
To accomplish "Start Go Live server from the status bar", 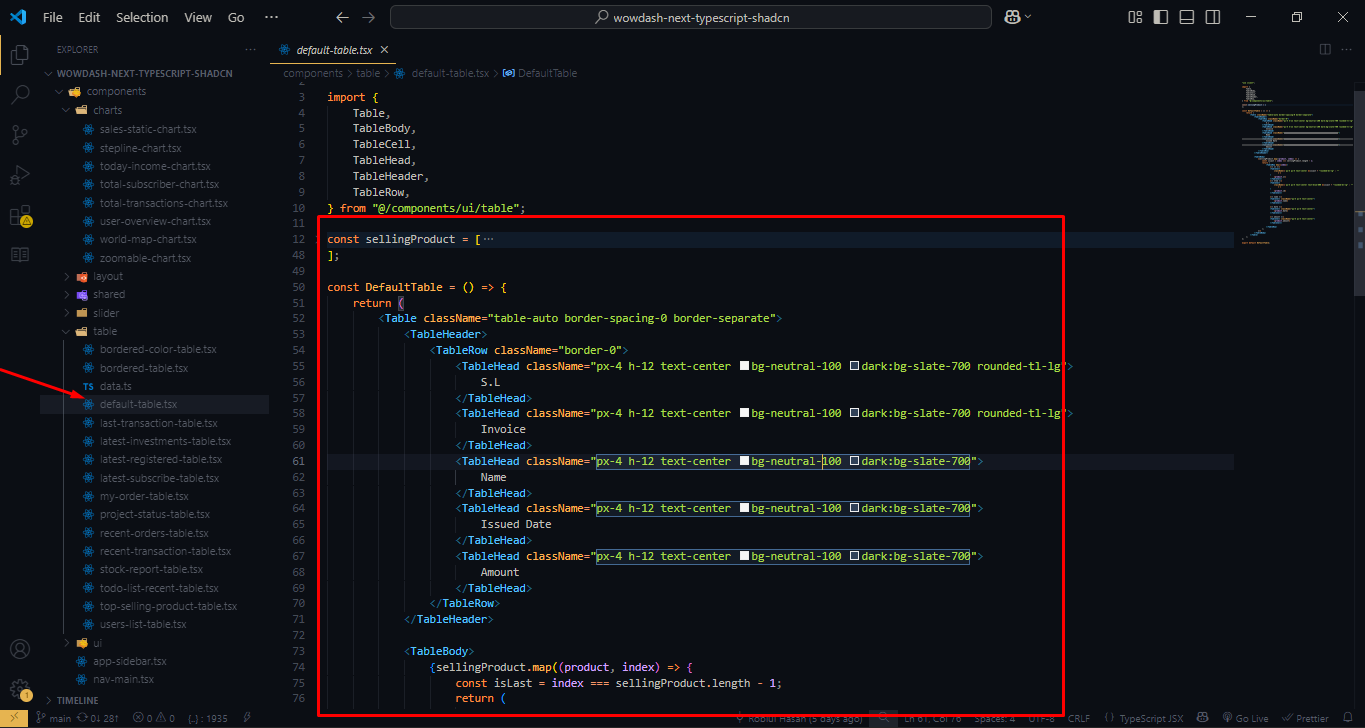I will coord(1246,717).
